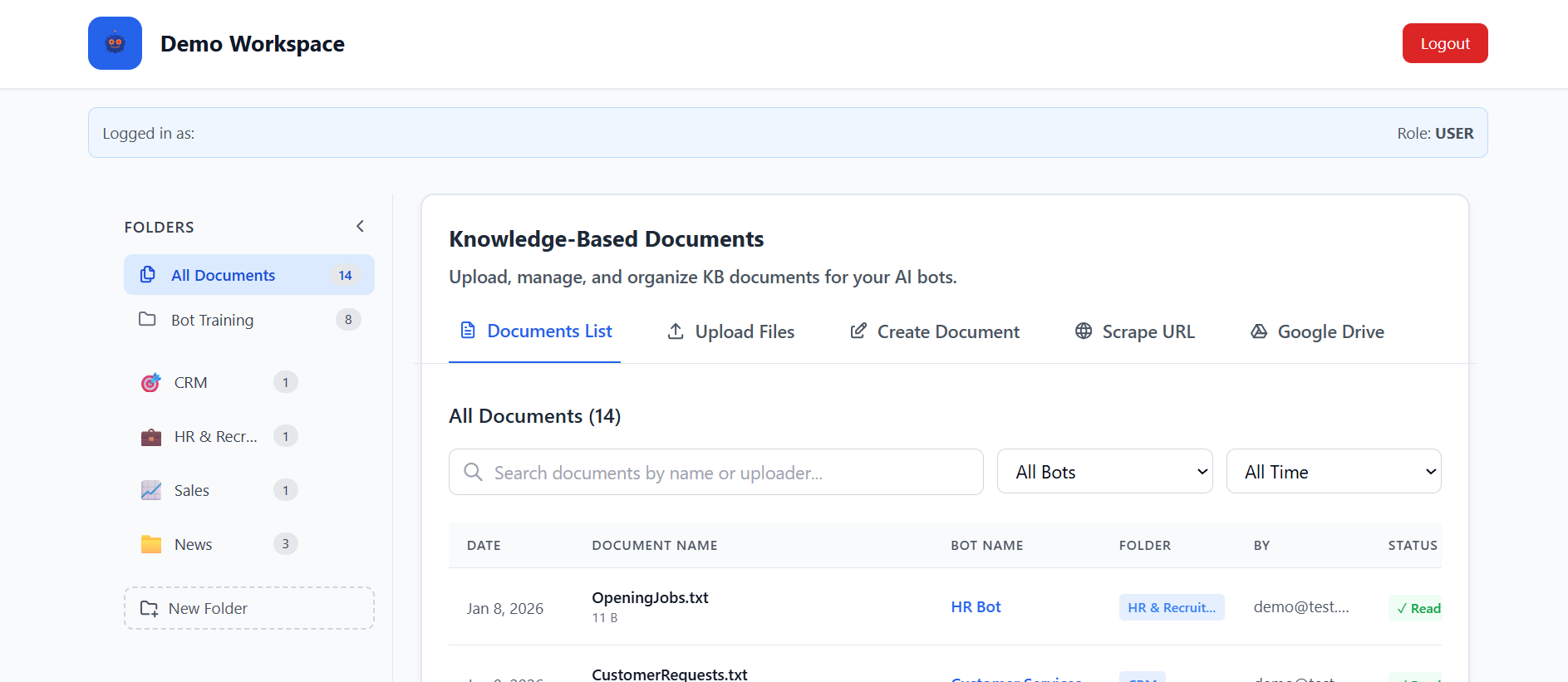Focus the search documents input field
Screen dimensions: 1568x682
(x=716, y=472)
